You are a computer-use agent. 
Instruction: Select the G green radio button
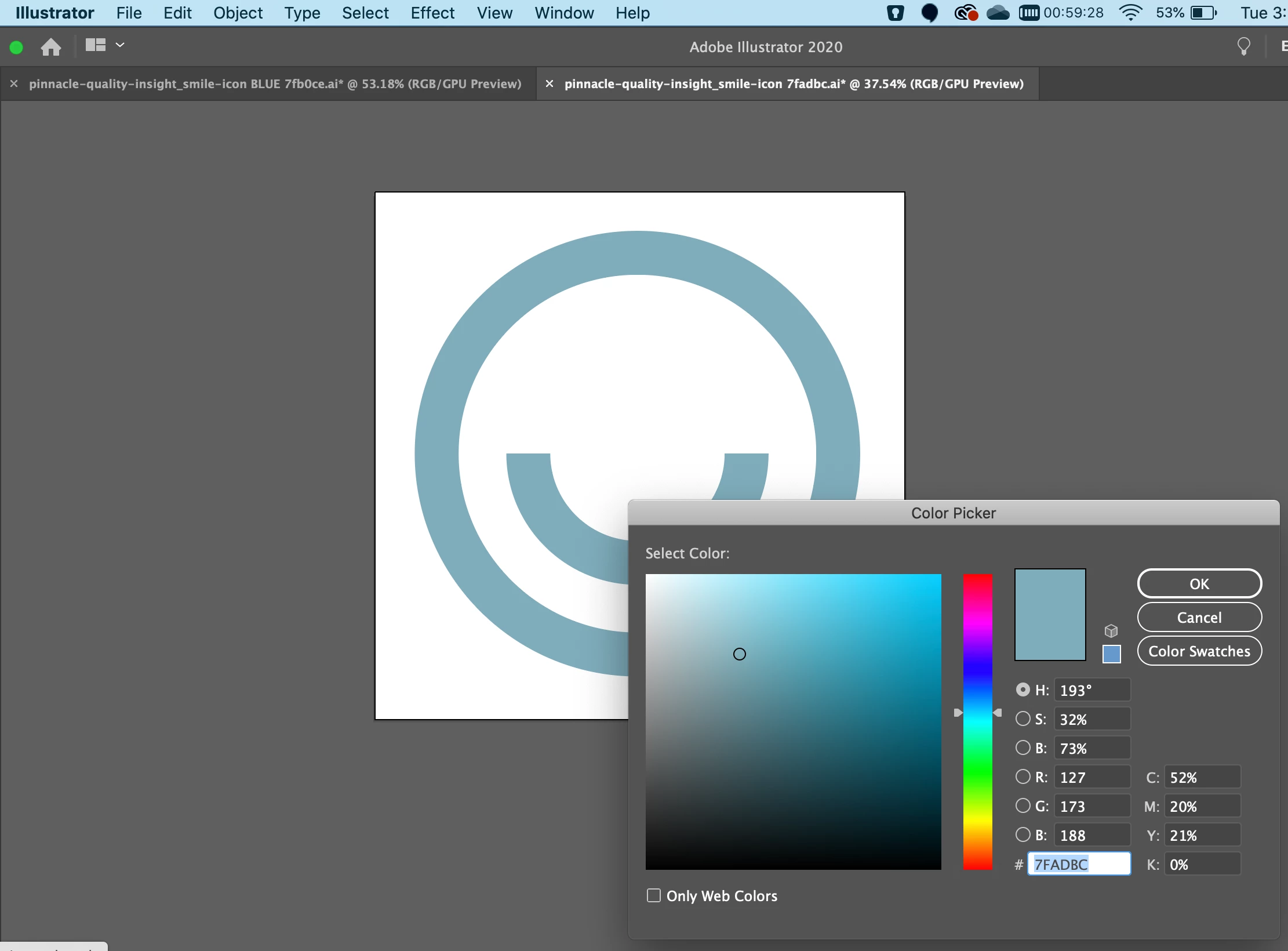[x=1023, y=806]
